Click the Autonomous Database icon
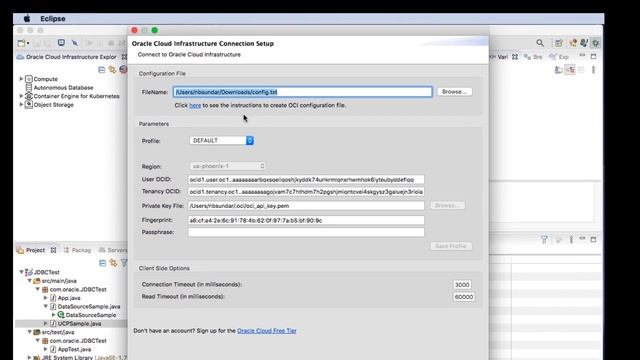This screenshot has width=640, height=360. 29,87
